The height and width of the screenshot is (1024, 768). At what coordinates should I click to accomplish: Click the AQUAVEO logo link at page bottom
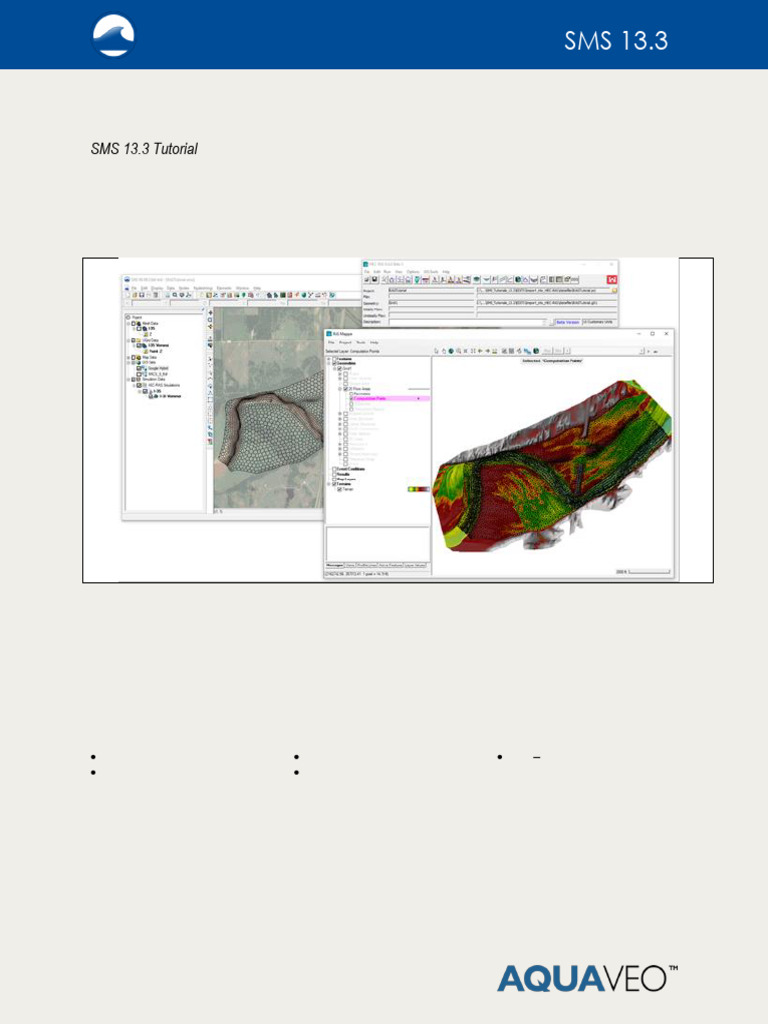coord(588,979)
